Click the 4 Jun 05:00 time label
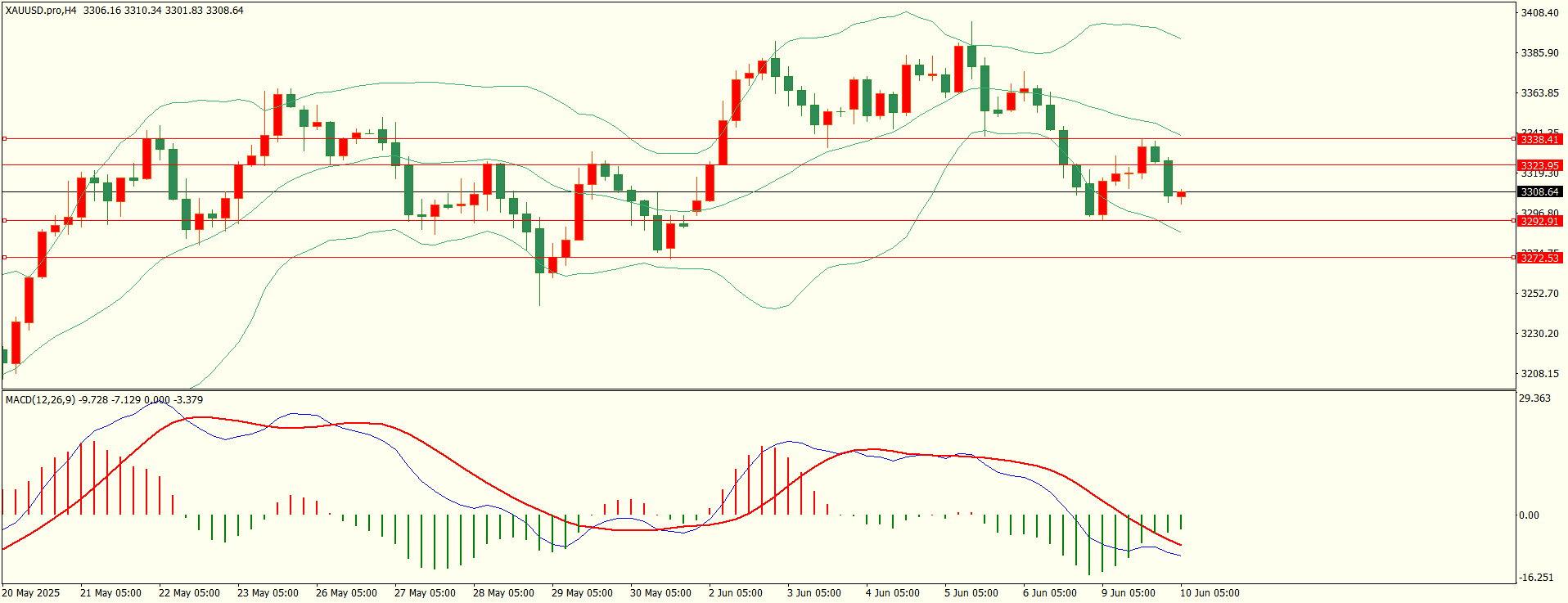Image resolution: width=1568 pixels, height=603 pixels. tap(893, 593)
